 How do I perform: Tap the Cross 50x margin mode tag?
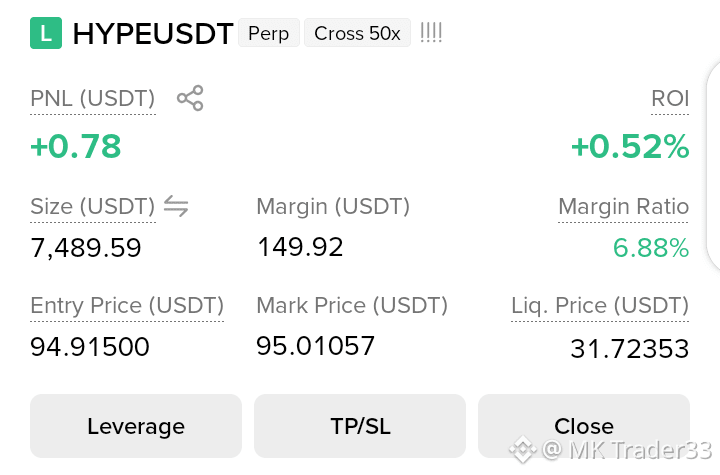(357, 33)
